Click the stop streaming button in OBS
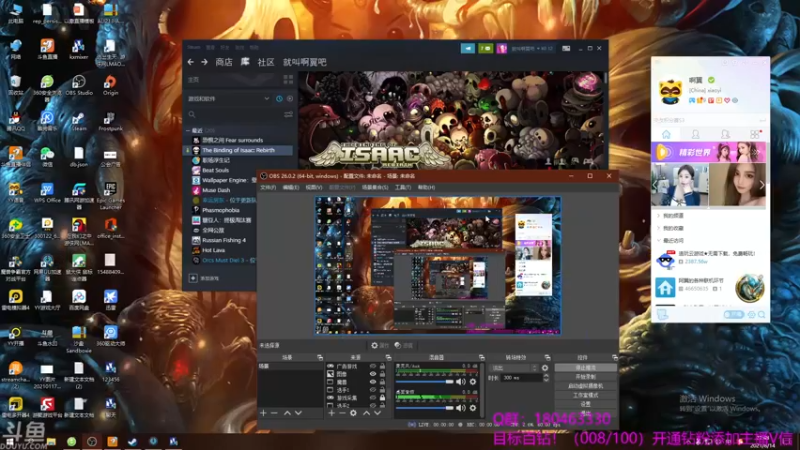The image size is (800, 450). 585,367
